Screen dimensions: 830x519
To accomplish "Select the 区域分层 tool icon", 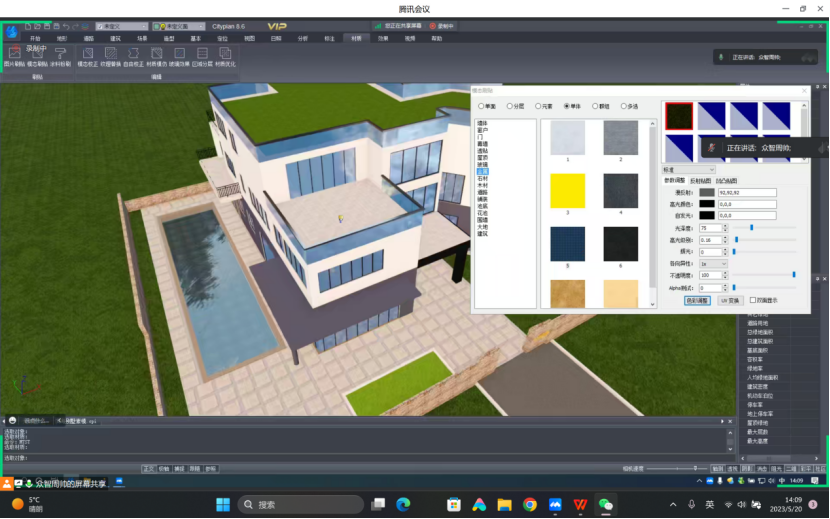I will tap(203, 53).
